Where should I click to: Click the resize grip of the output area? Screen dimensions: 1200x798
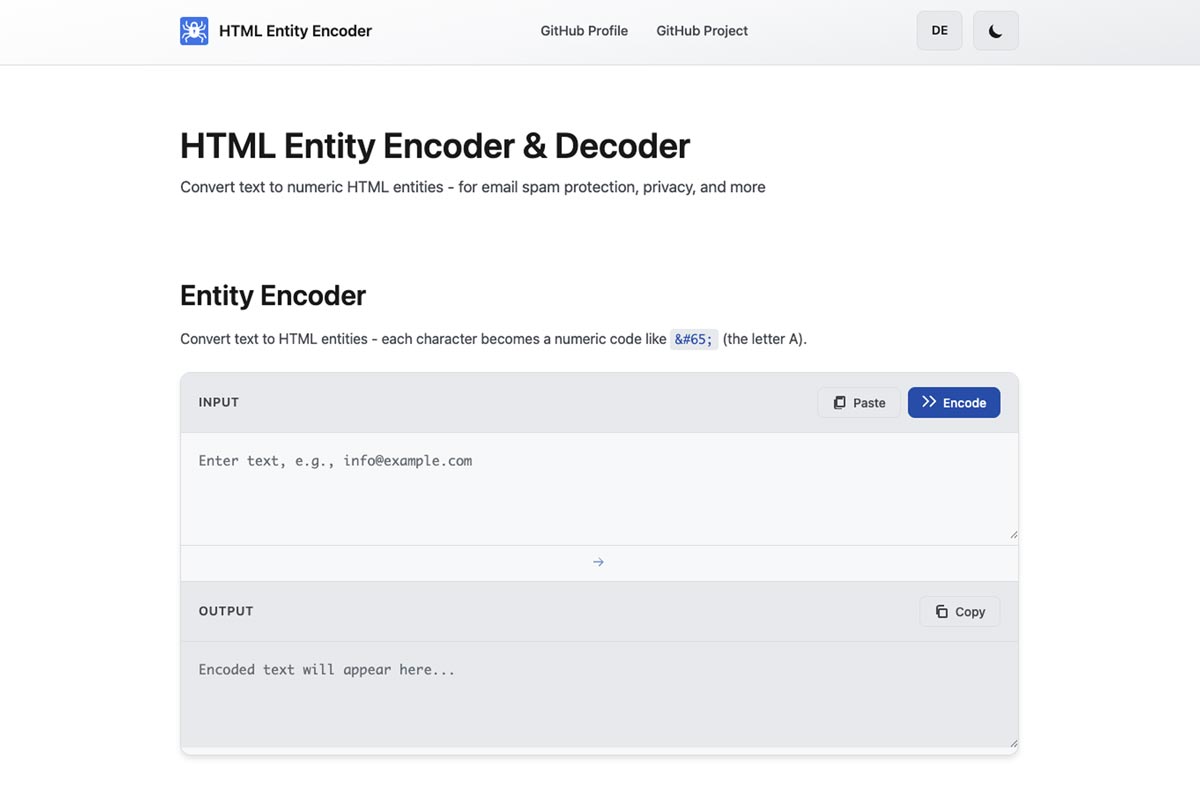1012,743
